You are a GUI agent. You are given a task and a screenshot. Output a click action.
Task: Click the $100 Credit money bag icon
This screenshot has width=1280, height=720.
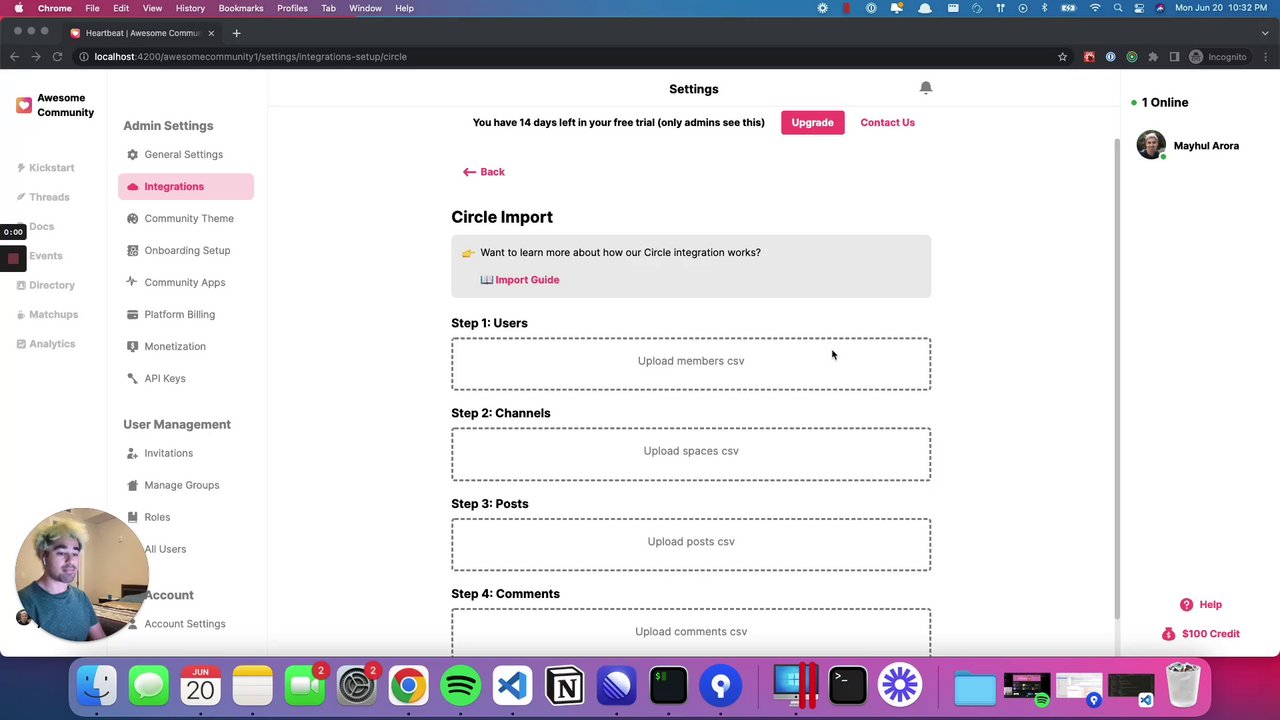[x=1168, y=634]
